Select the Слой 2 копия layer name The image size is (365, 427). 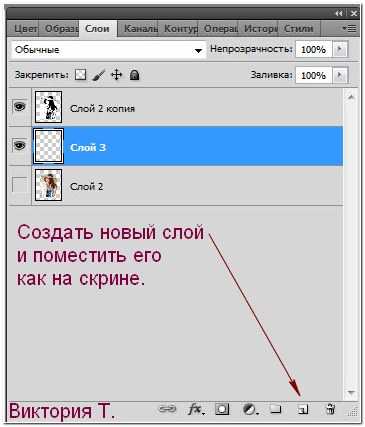tap(102, 109)
